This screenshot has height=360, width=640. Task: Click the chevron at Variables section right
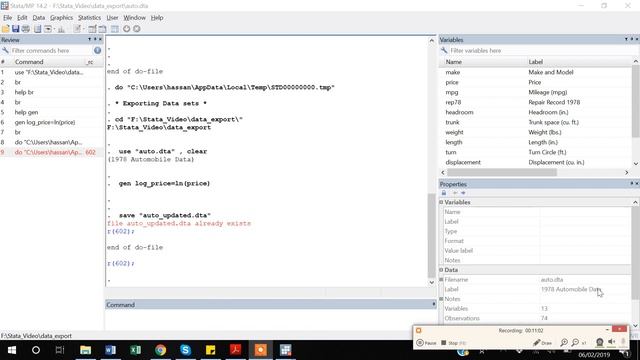coord(635,202)
